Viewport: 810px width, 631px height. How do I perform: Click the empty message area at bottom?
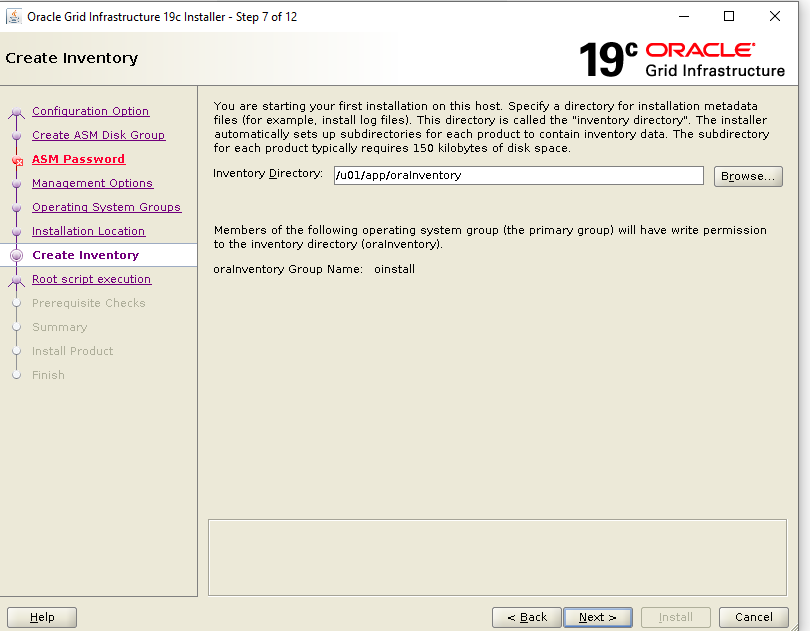tap(497, 558)
